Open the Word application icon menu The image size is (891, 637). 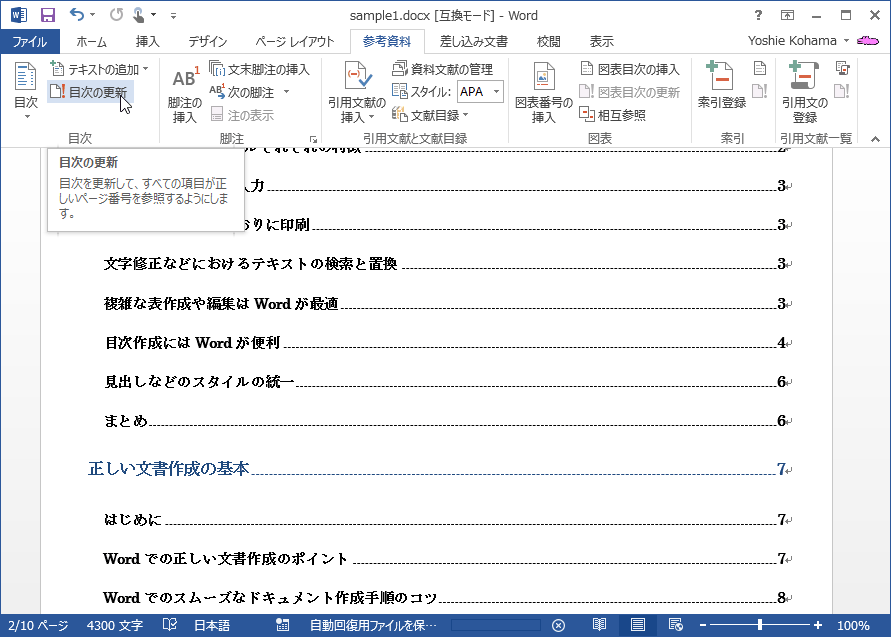[19, 15]
